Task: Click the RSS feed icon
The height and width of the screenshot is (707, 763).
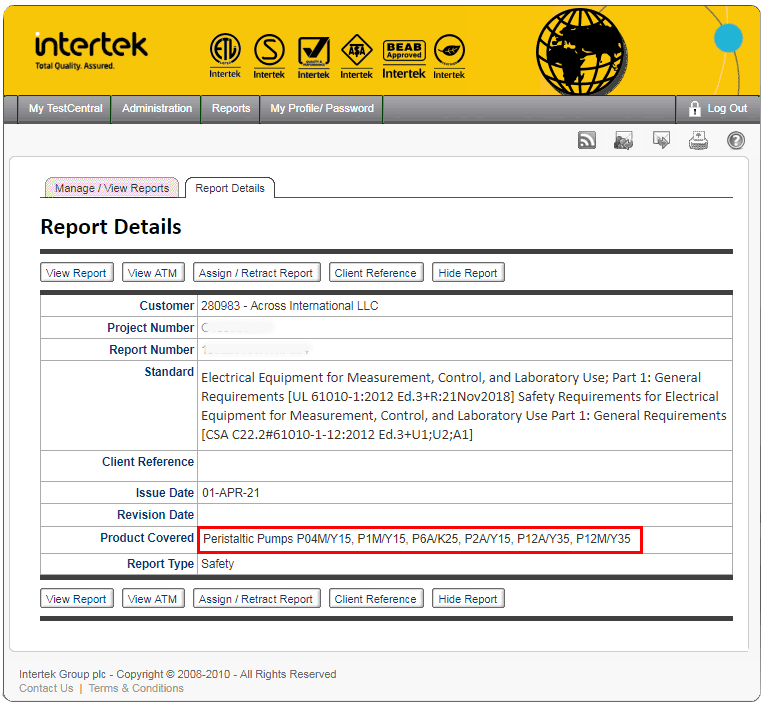Action: 587,141
